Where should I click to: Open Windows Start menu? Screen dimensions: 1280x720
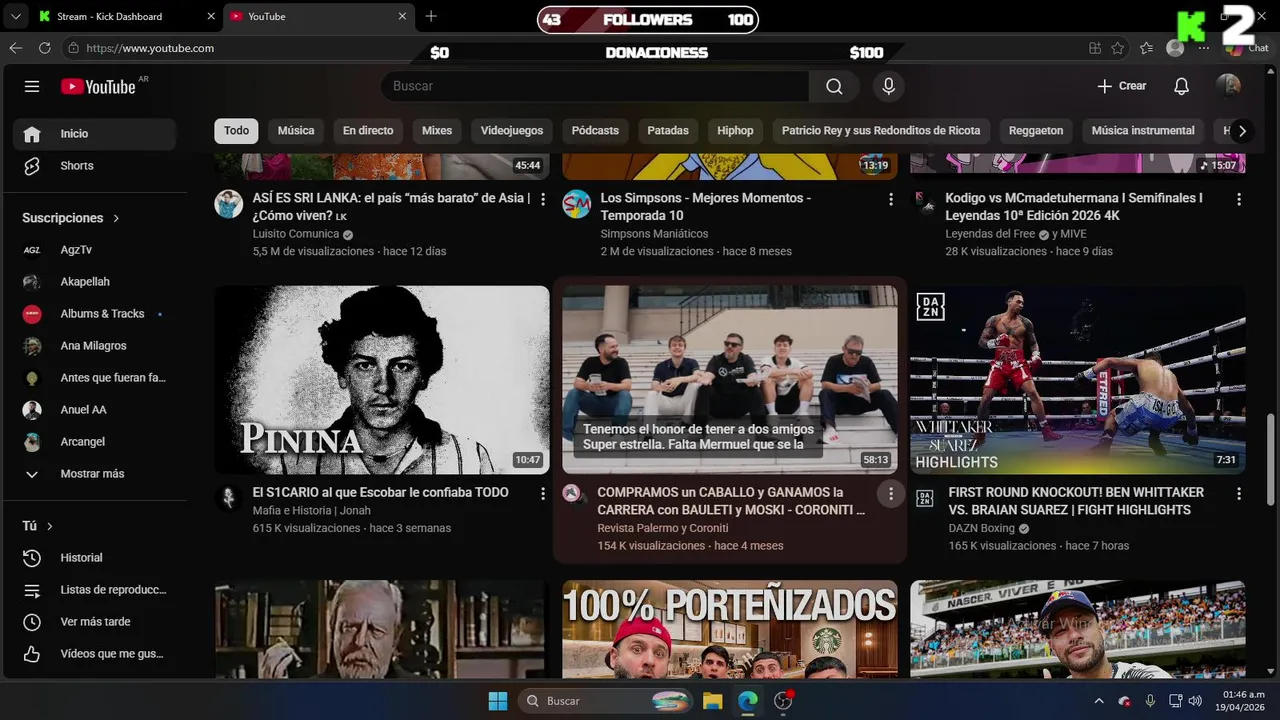[497, 701]
